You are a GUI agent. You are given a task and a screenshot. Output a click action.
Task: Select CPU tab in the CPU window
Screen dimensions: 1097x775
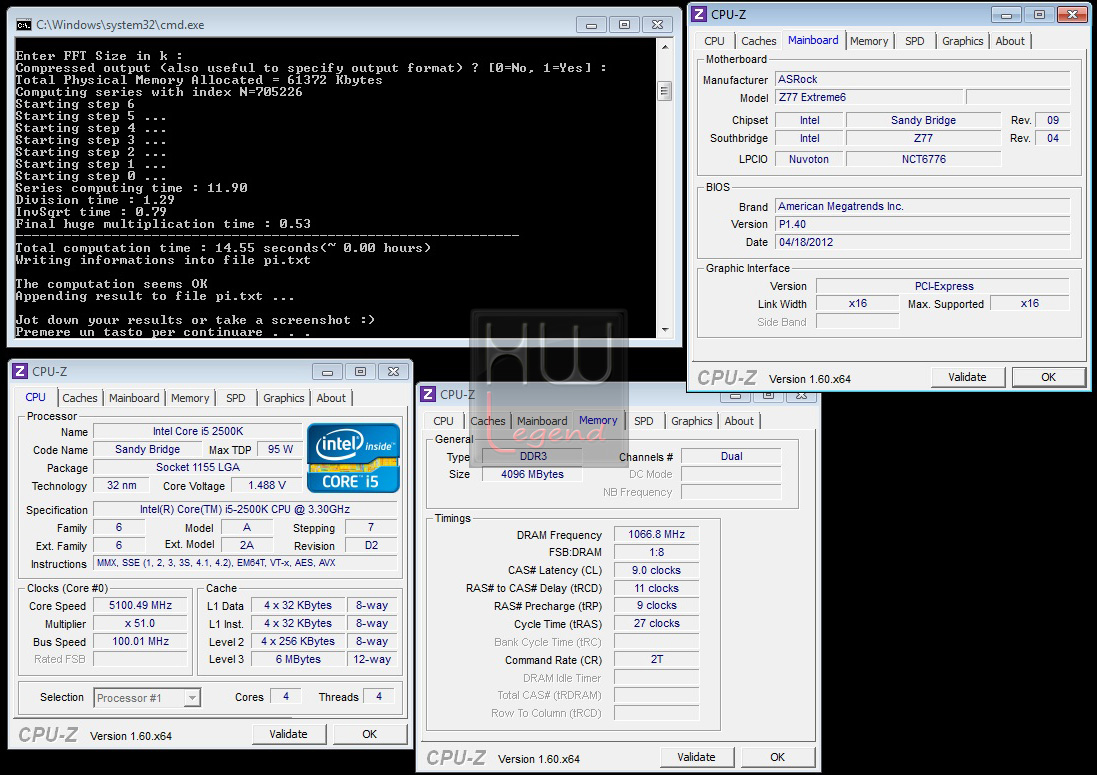[36, 397]
